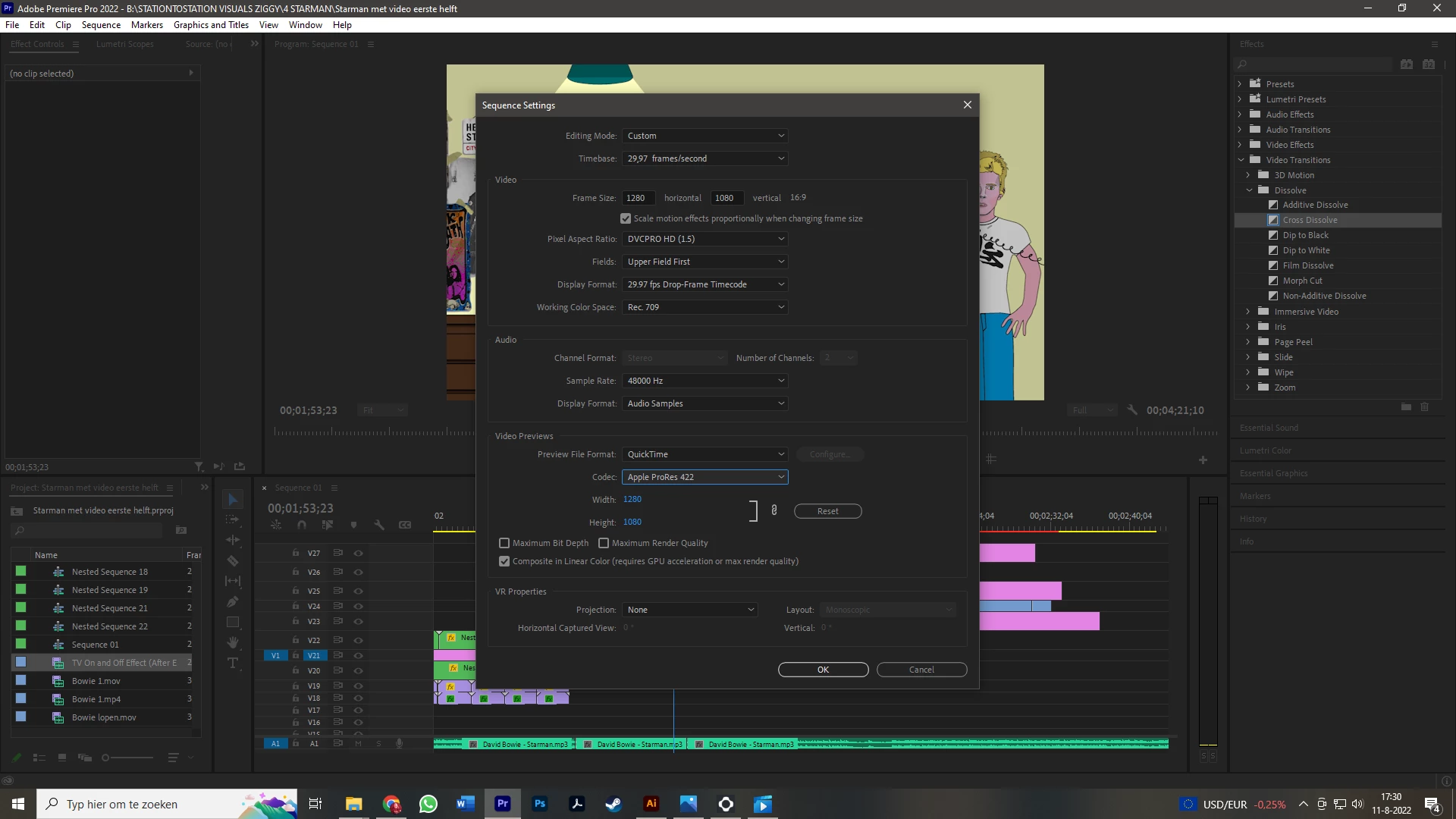Click the Caption track options CC icon
The height and width of the screenshot is (819, 1456).
pos(405,525)
